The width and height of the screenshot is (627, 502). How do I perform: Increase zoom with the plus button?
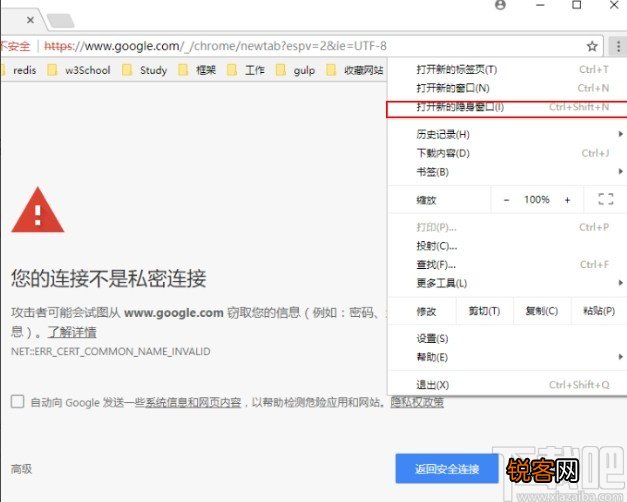point(567,200)
